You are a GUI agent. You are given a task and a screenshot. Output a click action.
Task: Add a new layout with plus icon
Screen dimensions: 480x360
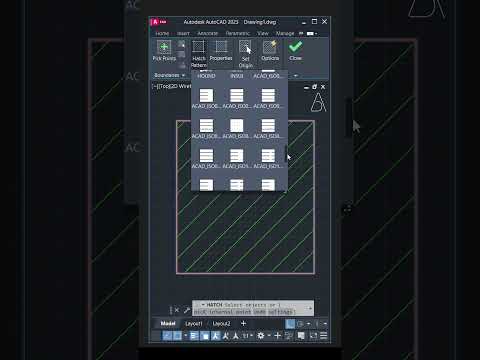[x=243, y=323]
